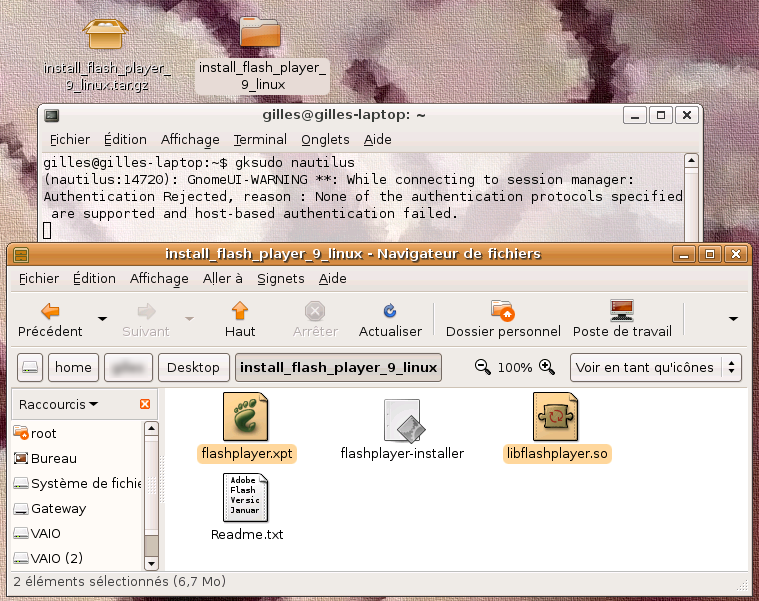Click the flashplayer-installer file name label

point(402,453)
